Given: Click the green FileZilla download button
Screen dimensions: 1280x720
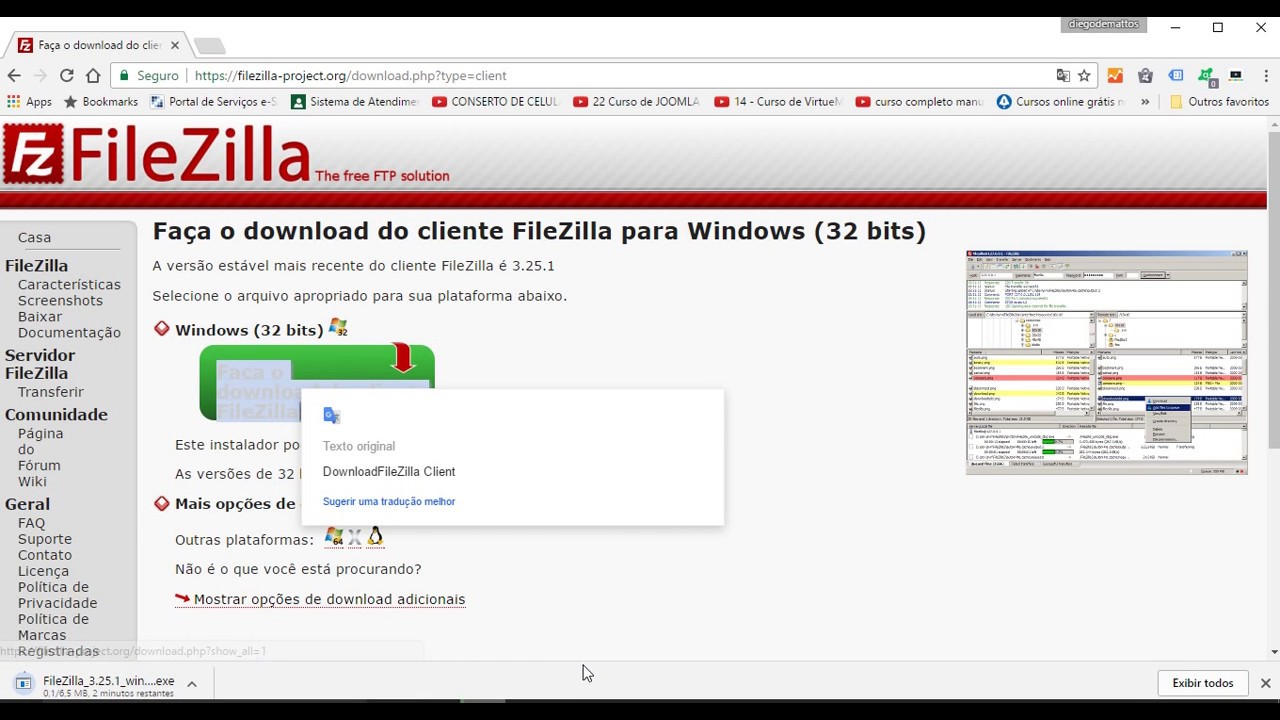Looking at the screenshot, I should pyautogui.click(x=317, y=383).
